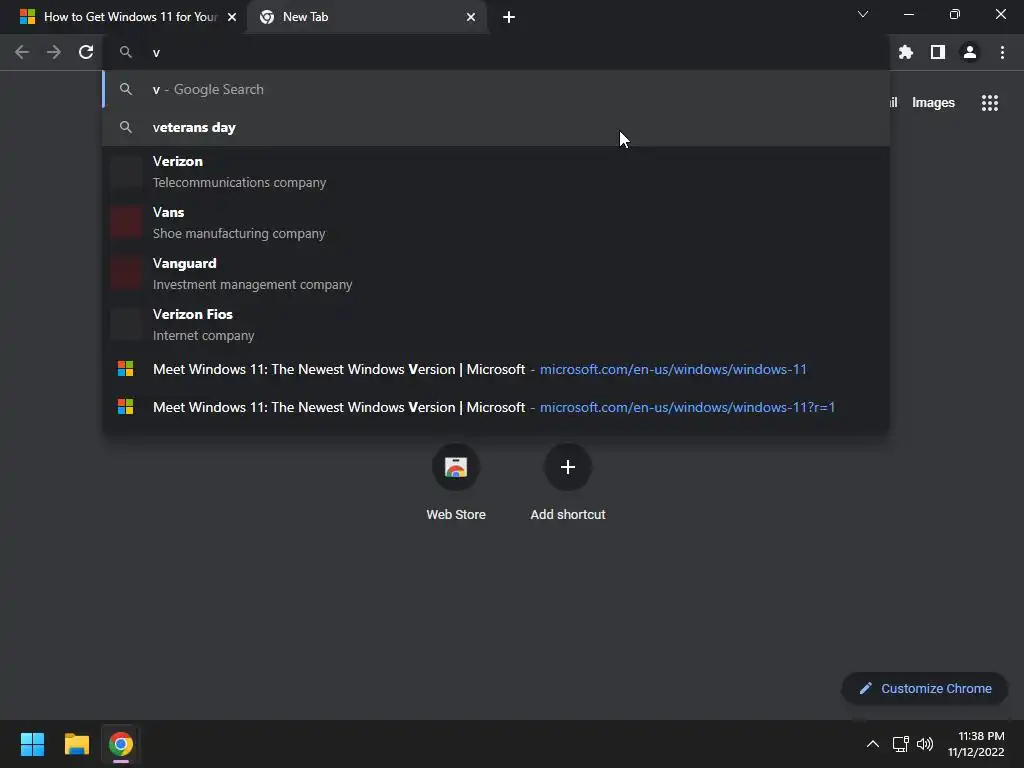
Task: Open the Google apps grid
Action: pyautogui.click(x=989, y=103)
